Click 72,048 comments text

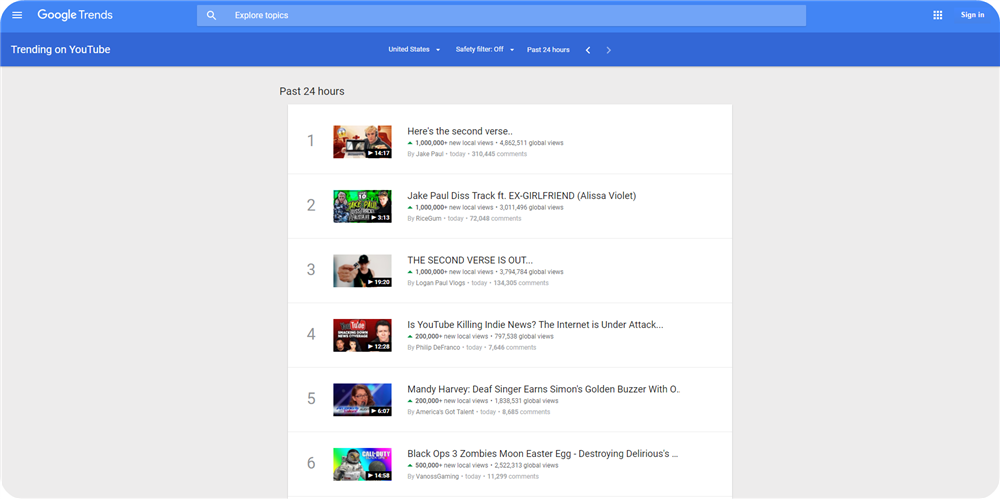[x=496, y=218]
